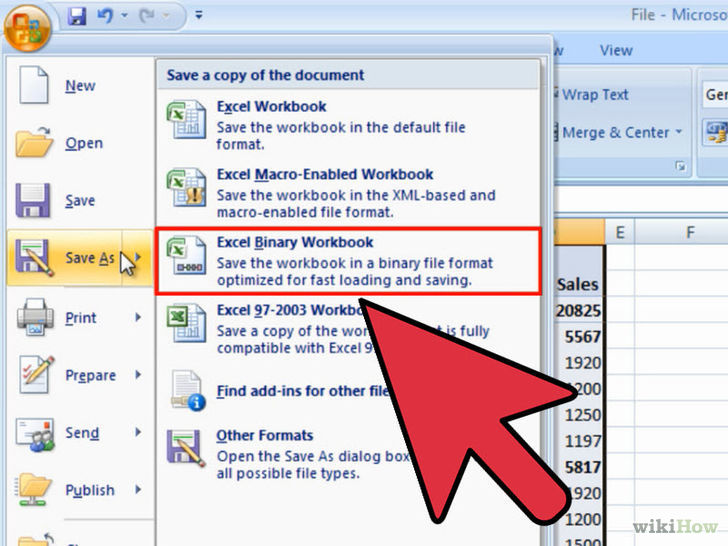This screenshot has width=728, height=546.
Task: Expand the Send submenu arrow
Action: (x=138, y=432)
